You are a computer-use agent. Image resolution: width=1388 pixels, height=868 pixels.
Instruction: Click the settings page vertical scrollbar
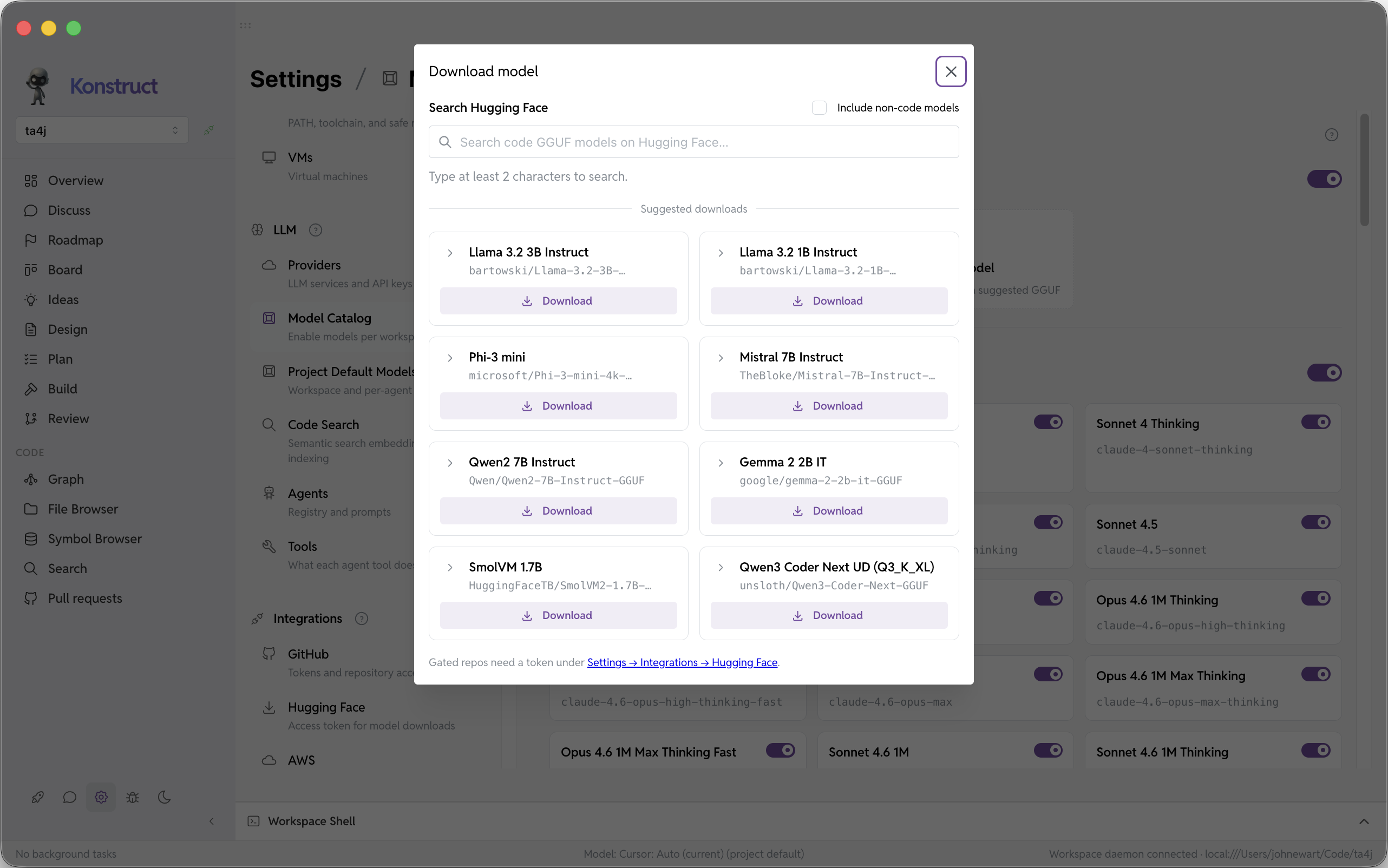(1365, 170)
